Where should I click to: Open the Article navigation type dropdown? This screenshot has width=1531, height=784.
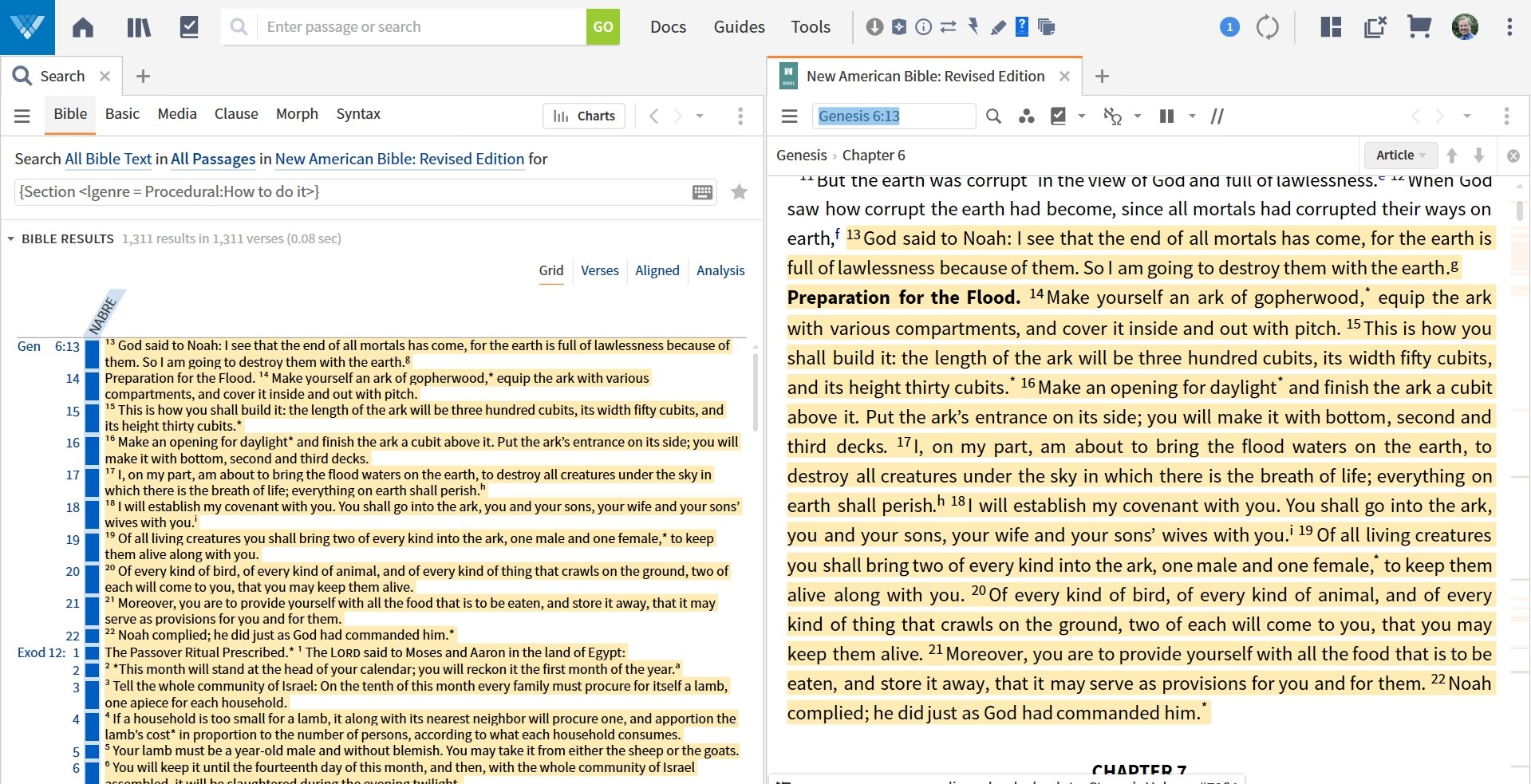[1400, 155]
